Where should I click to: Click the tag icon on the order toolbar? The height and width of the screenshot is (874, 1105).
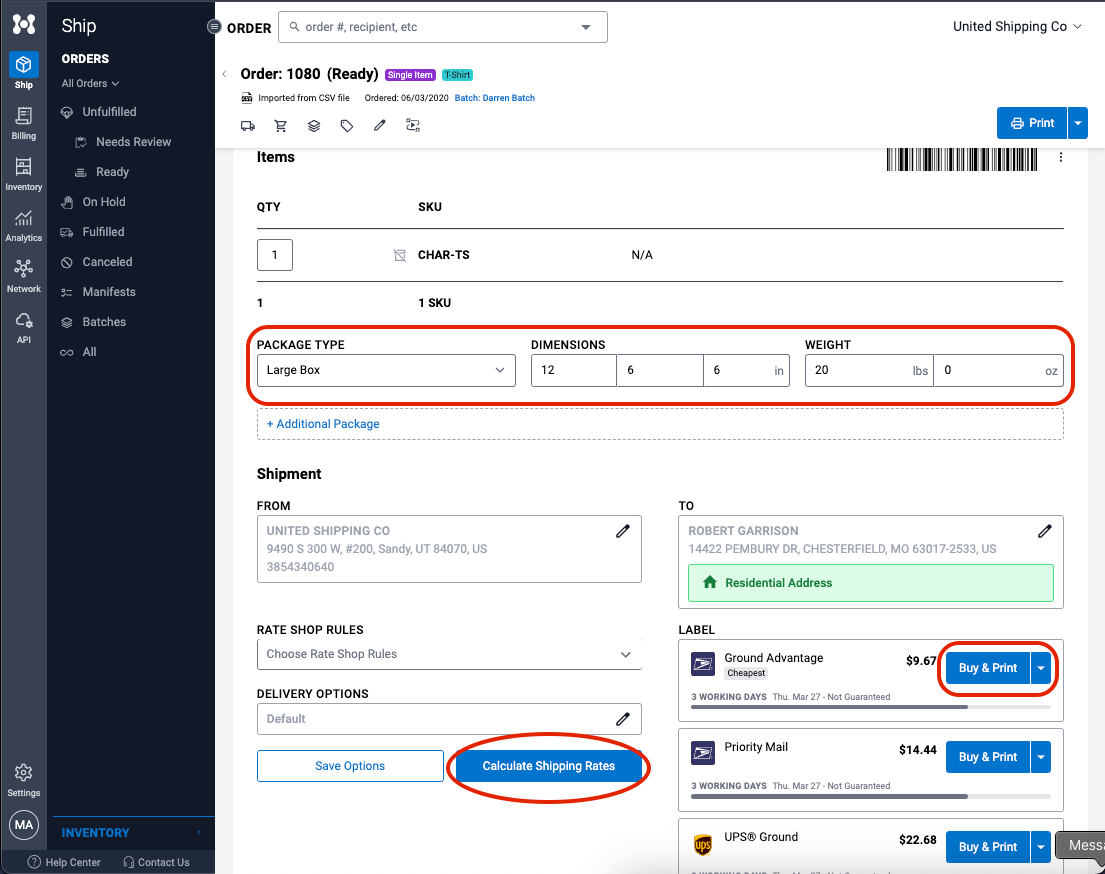(x=347, y=125)
